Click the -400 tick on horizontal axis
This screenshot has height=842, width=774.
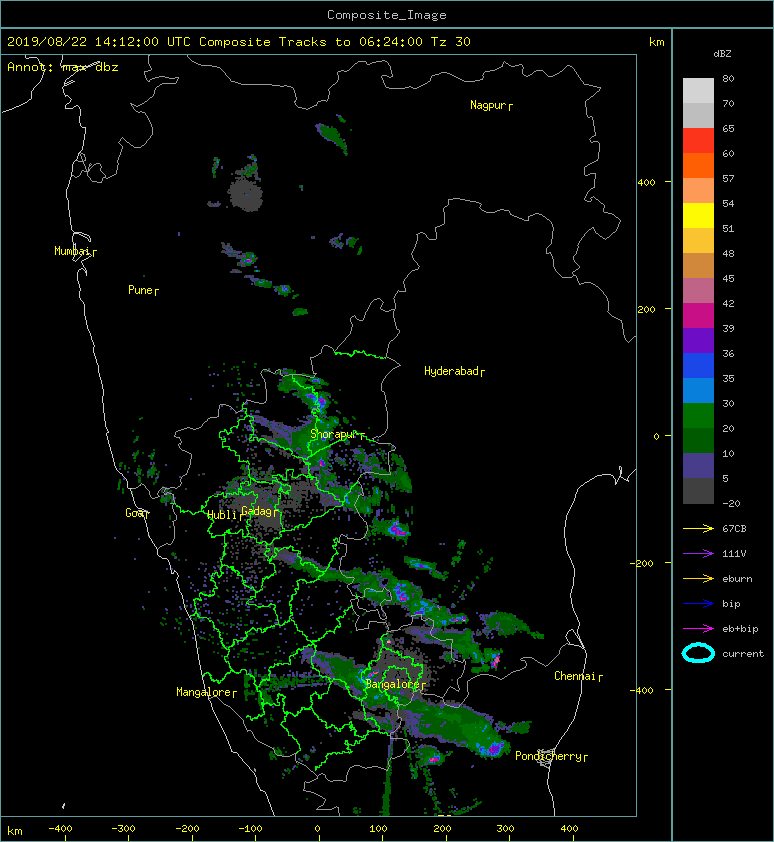click(x=60, y=829)
